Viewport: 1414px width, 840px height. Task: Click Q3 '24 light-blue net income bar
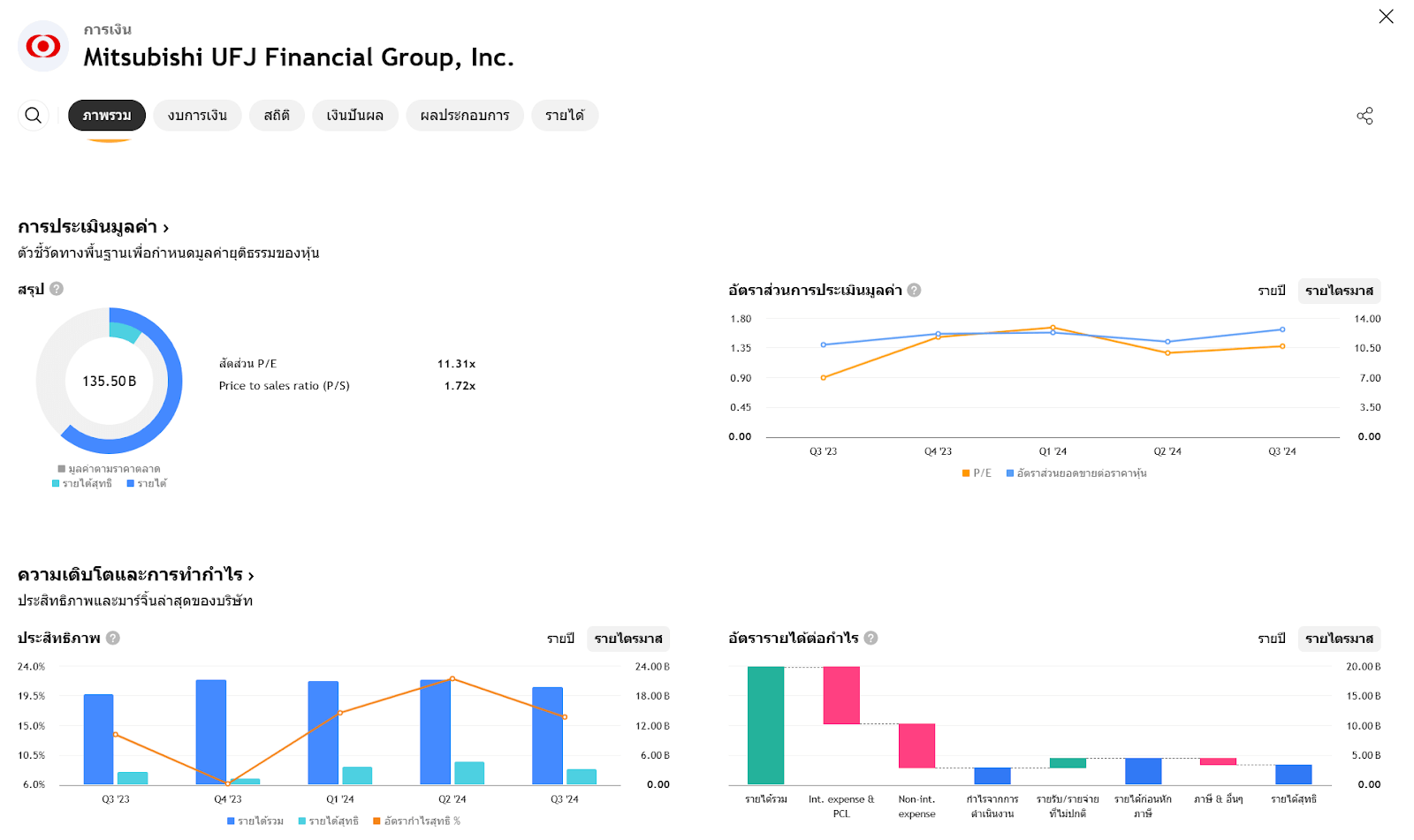(x=582, y=776)
